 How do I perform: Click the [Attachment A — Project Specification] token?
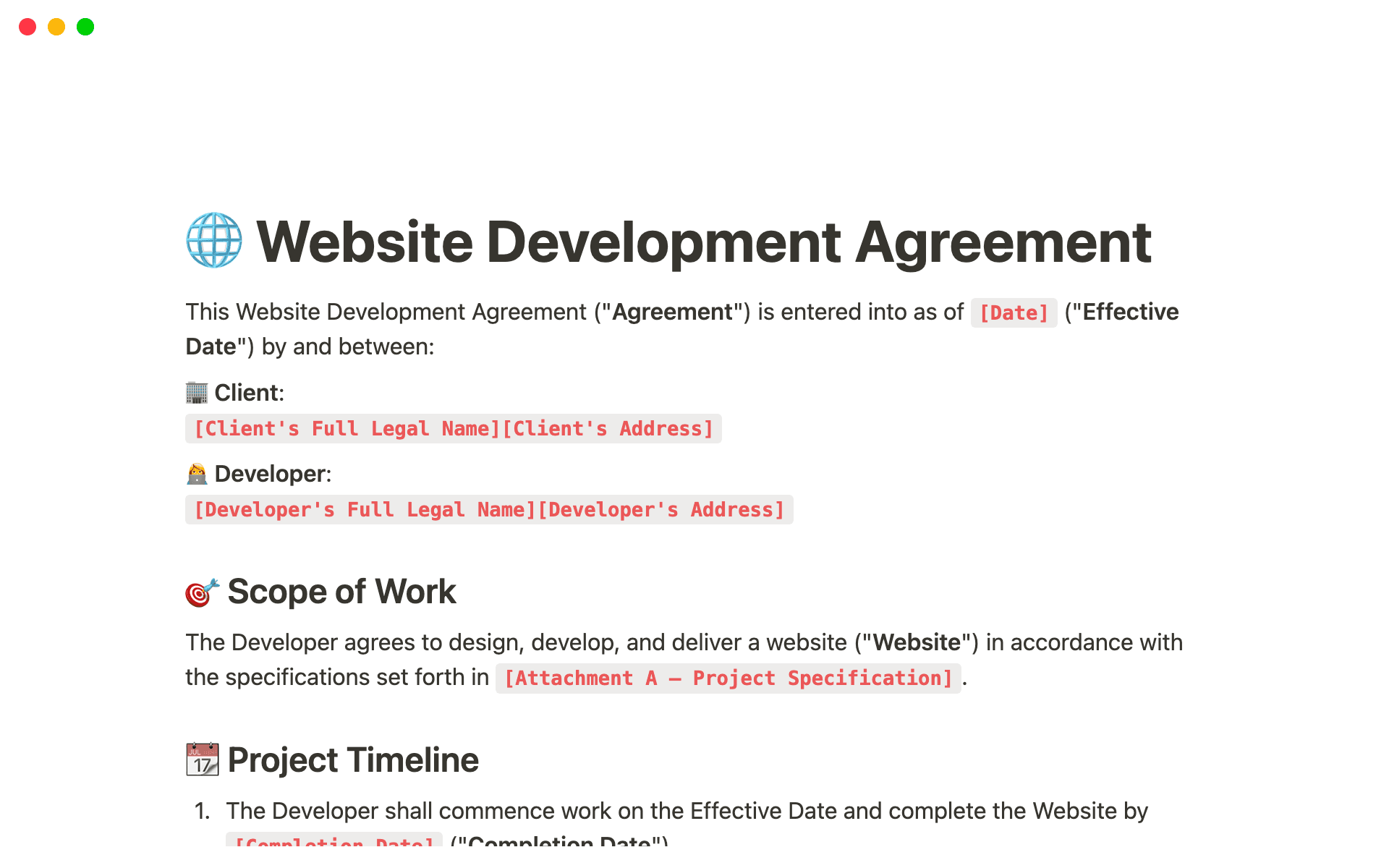[x=729, y=678]
